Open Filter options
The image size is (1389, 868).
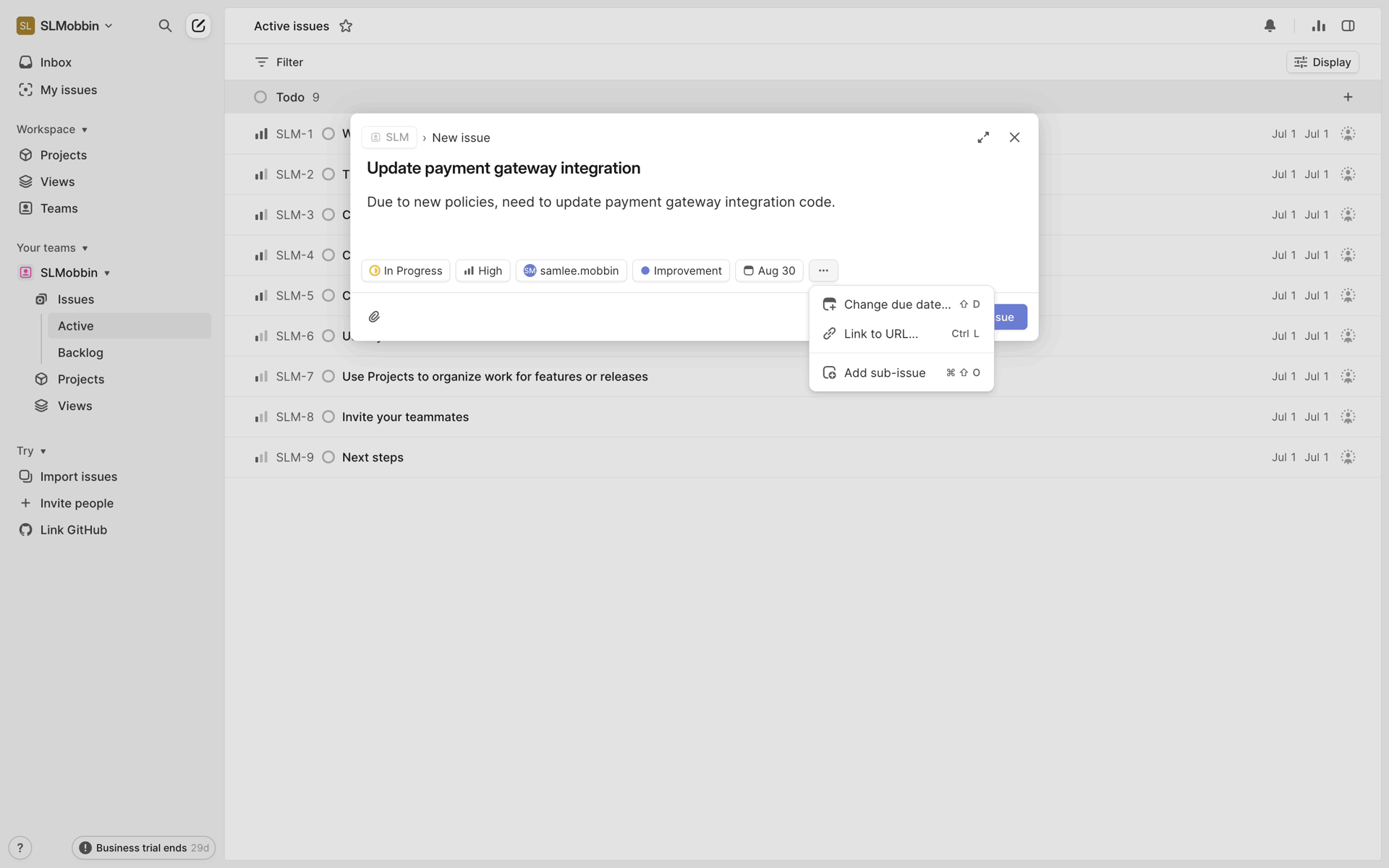coord(279,62)
